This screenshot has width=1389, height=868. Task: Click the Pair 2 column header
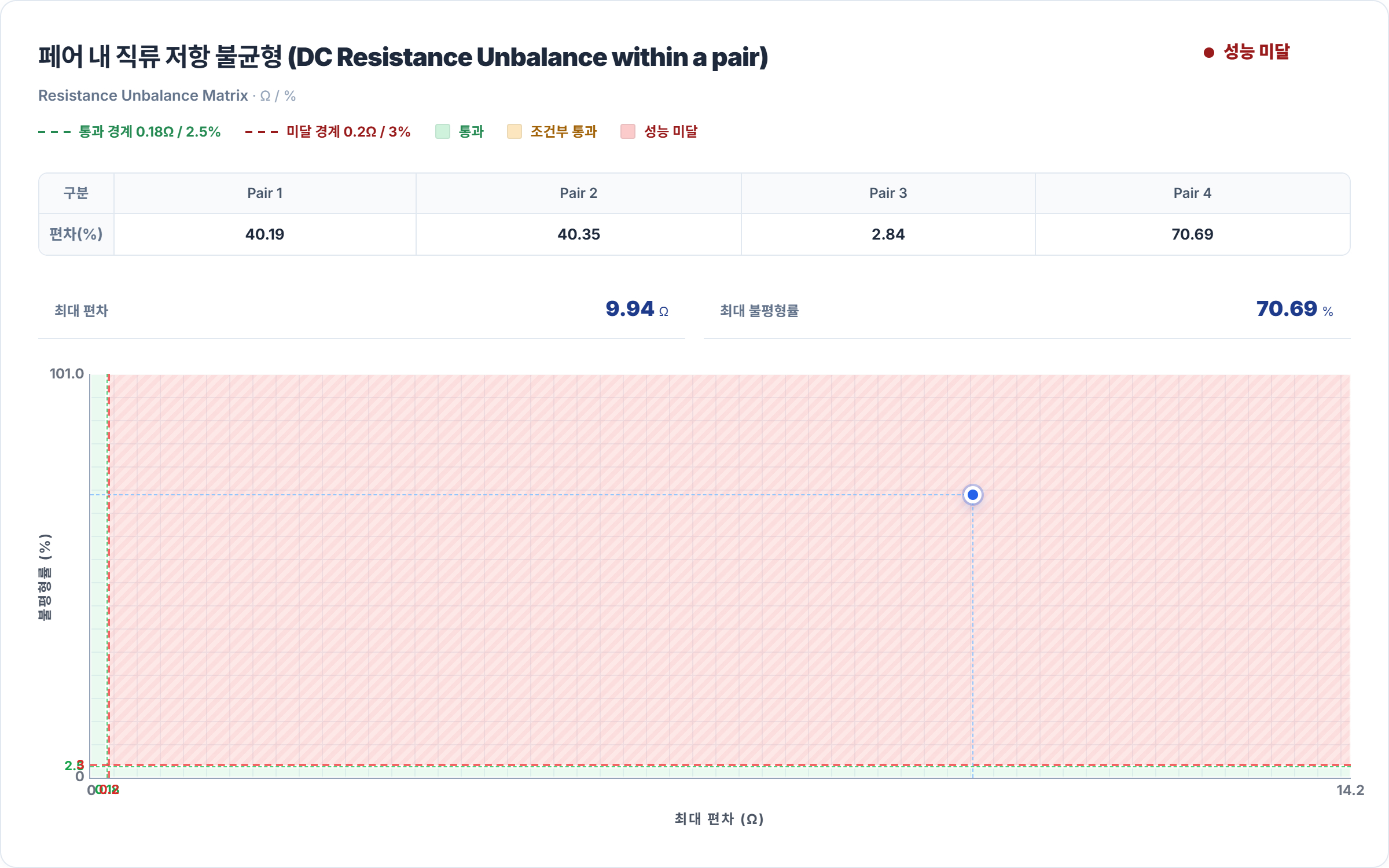coord(578,193)
